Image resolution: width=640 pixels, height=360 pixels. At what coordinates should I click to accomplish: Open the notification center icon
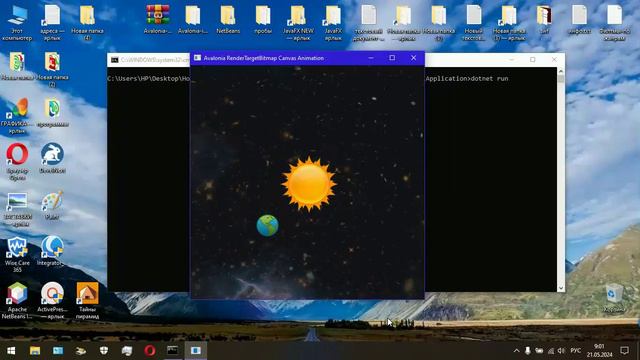(624, 351)
